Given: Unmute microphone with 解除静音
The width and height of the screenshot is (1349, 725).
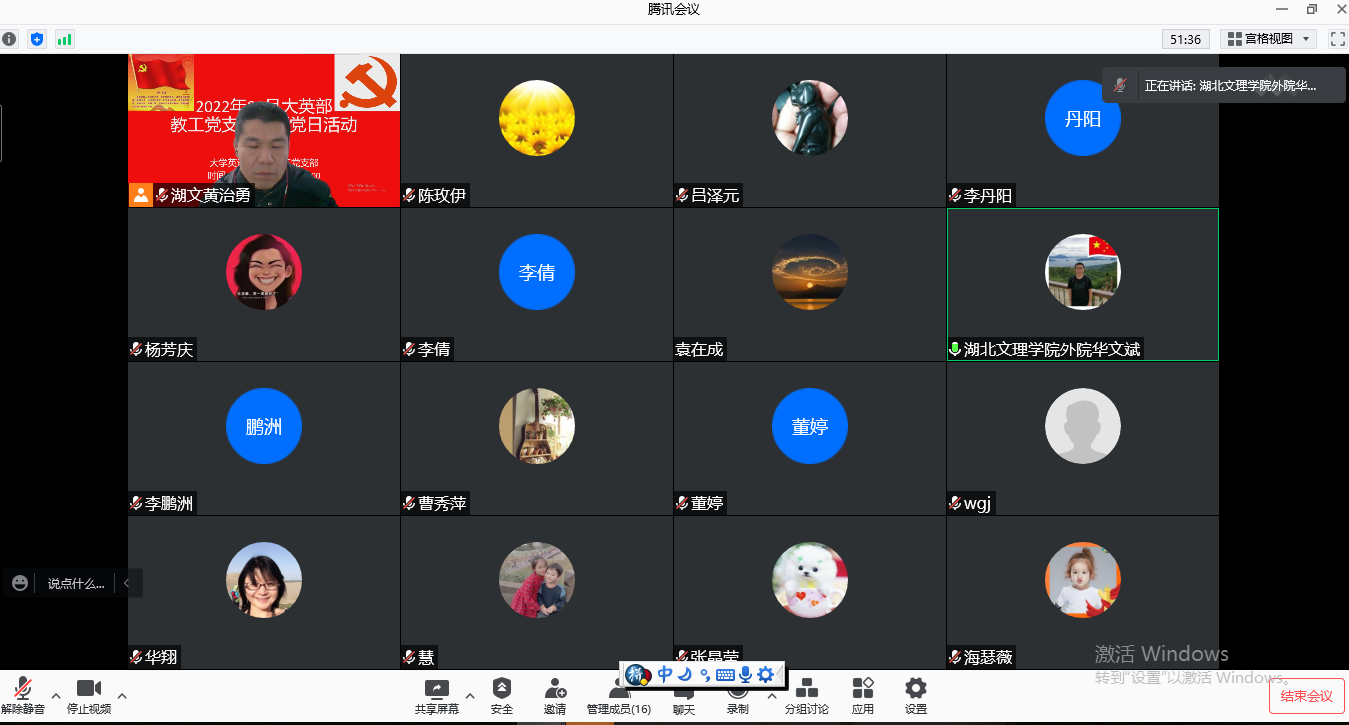Looking at the screenshot, I should click(x=22, y=695).
